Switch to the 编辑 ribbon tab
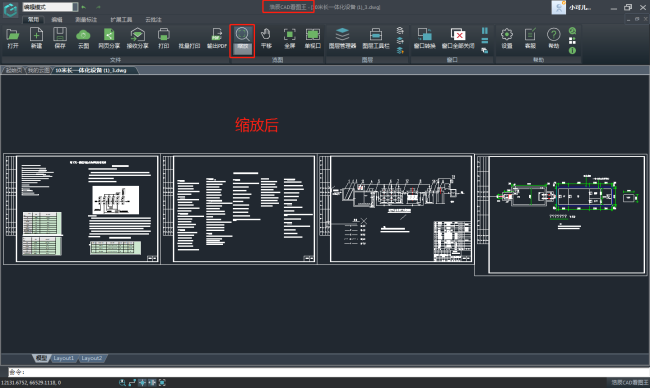 click(x=57, y=19)
